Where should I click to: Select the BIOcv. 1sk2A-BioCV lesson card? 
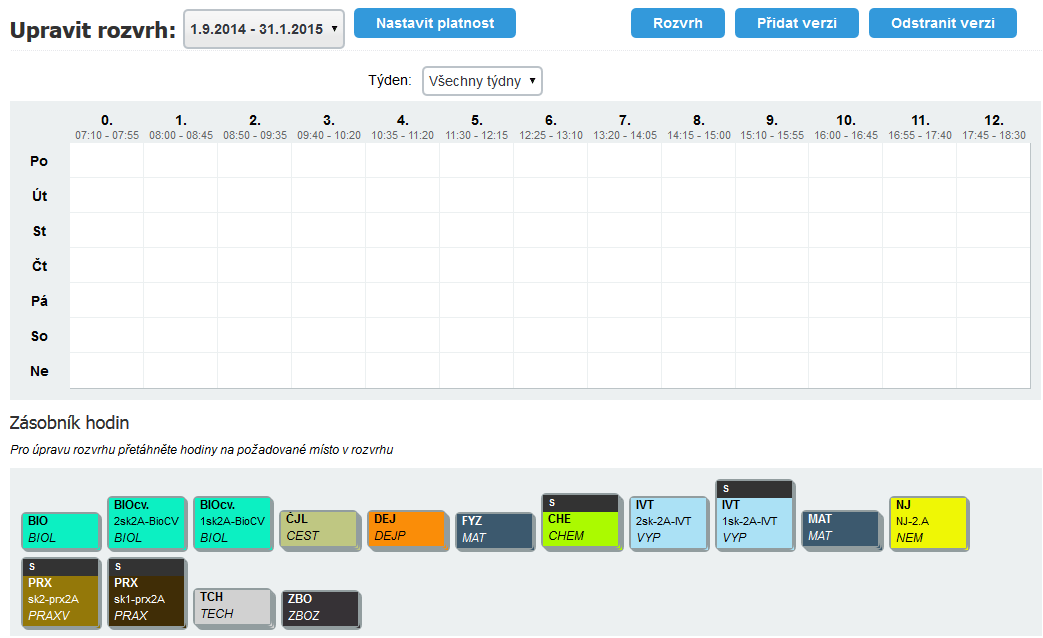pos(233,523)
